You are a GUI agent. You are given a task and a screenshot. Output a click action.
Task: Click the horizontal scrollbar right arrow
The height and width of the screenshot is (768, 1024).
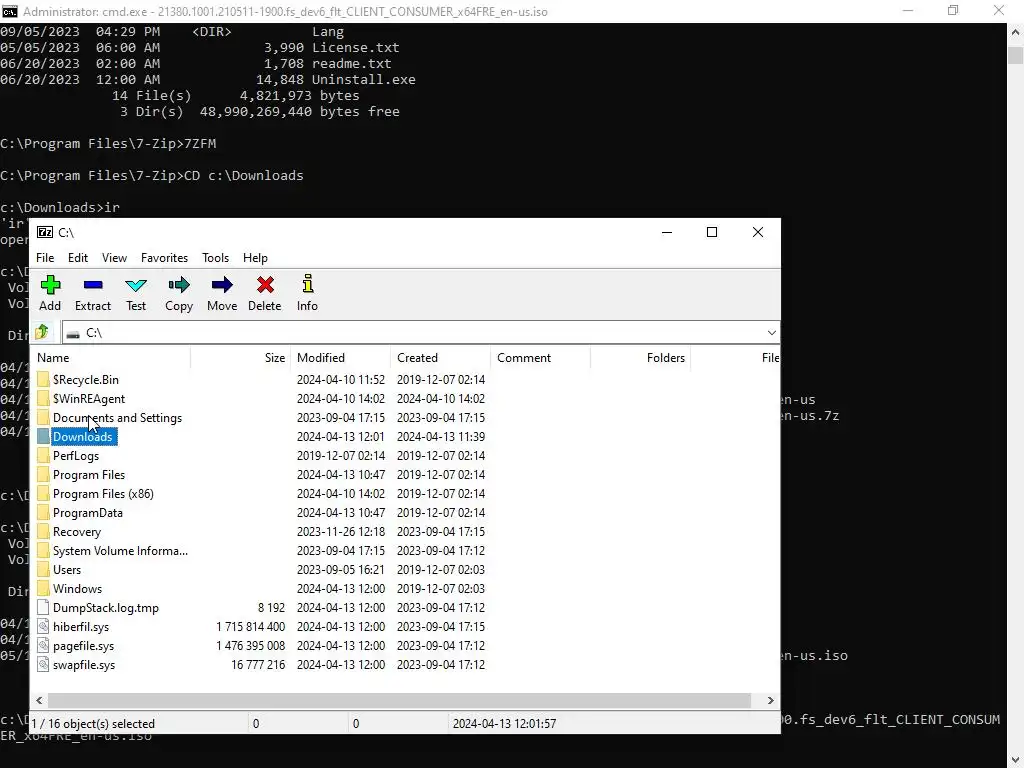(771, 700)
